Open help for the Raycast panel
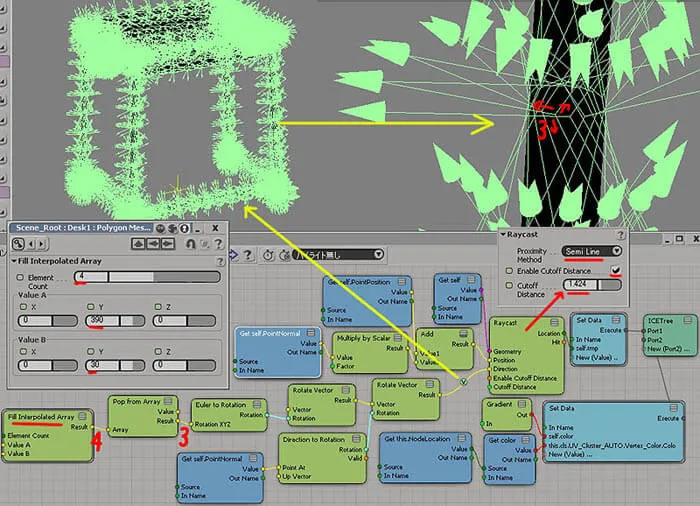This screenshot has width=700, height=506. tap(621, 235)
